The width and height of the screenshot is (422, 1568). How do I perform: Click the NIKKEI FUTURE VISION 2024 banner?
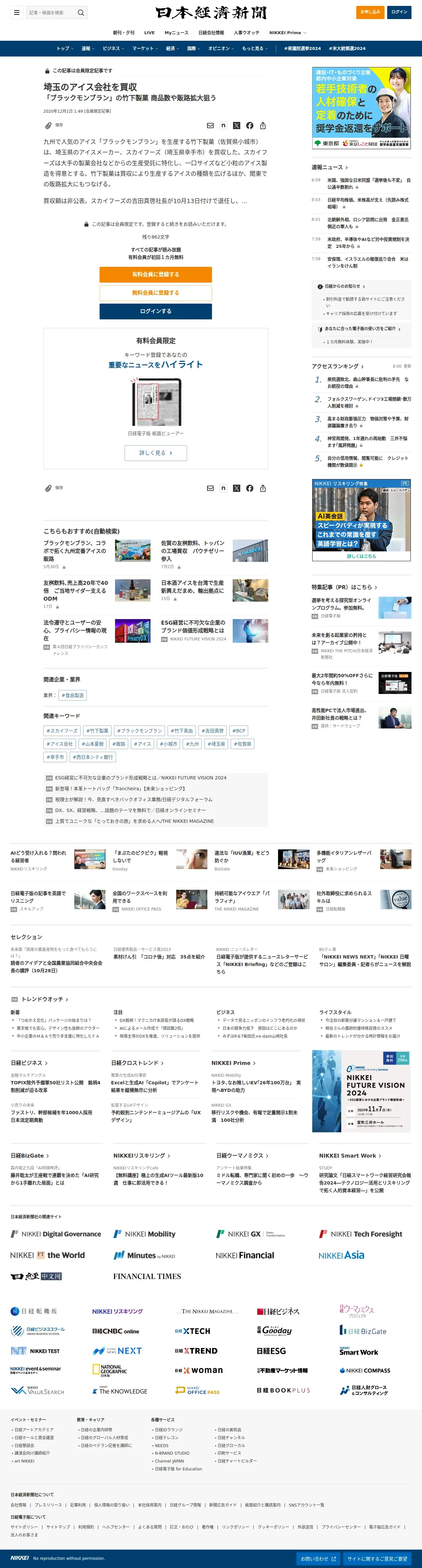tap(362, 1091)
